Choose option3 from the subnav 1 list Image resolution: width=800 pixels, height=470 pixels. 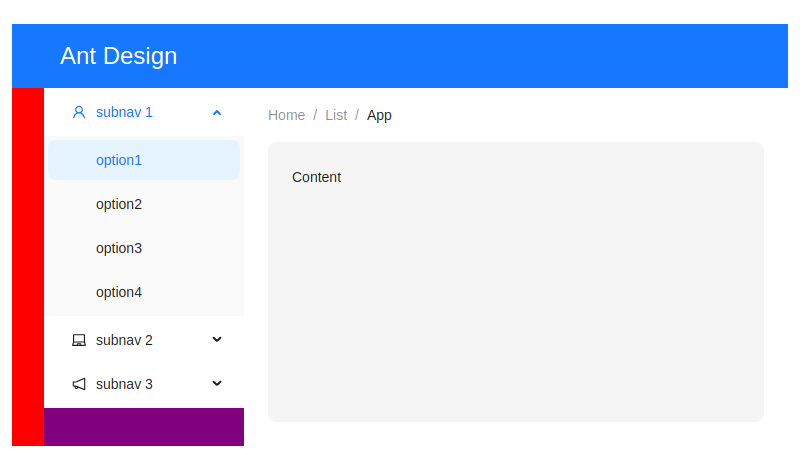point(144,248)
